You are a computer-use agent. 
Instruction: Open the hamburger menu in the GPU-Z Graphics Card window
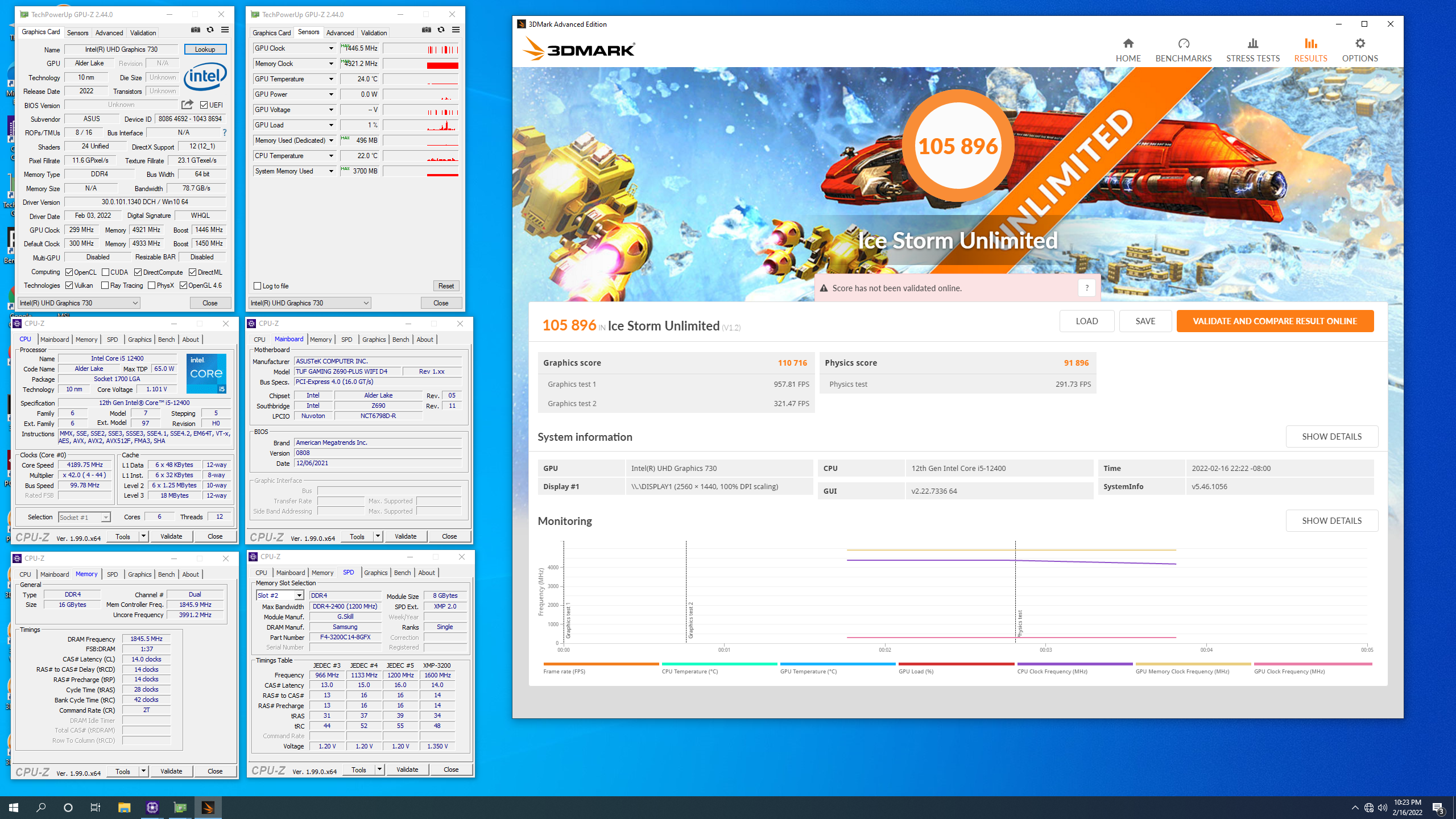point(225,30)
